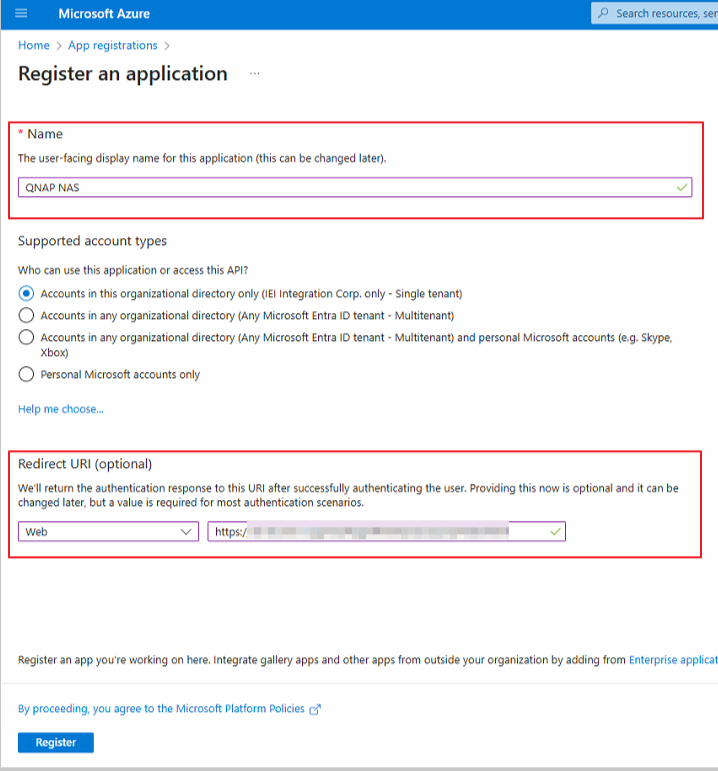Open Microsoft Platform Policies link
This screenshot has height=771, width=718.
(240, 709)
